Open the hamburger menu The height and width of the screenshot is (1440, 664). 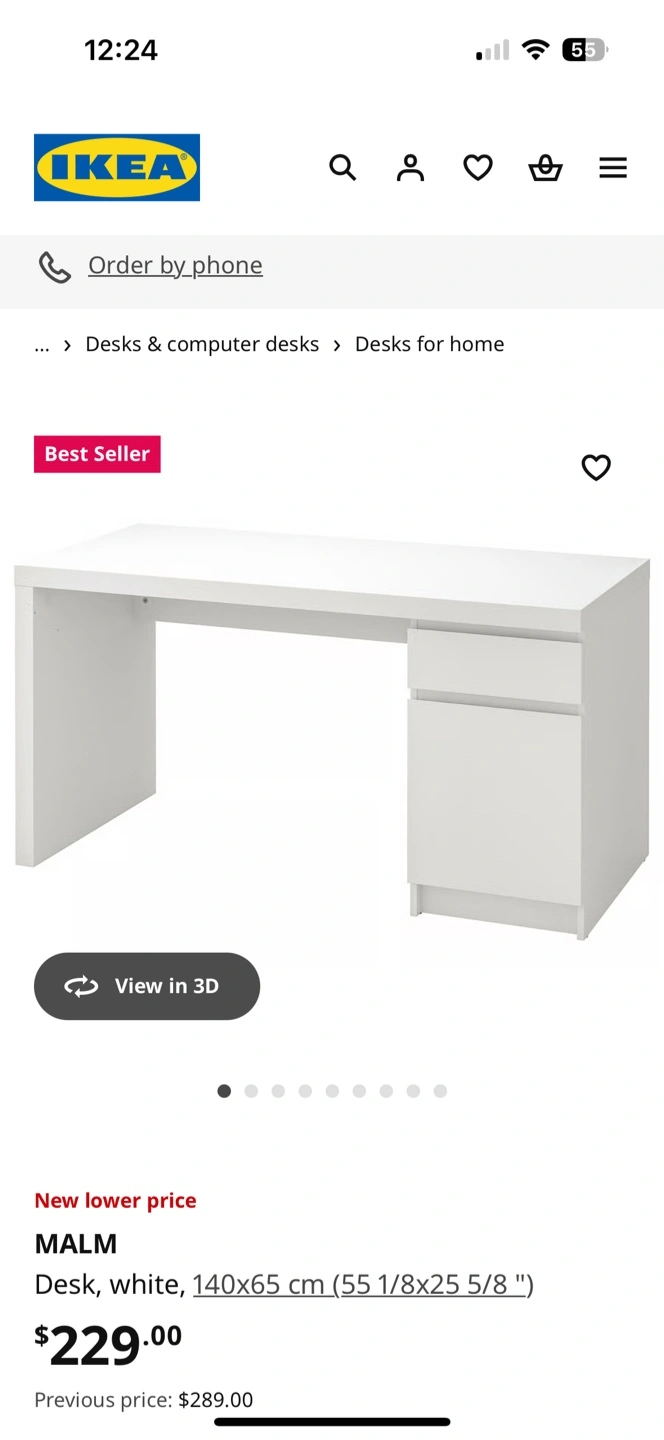pyautogui.click(x=613, y=167)
